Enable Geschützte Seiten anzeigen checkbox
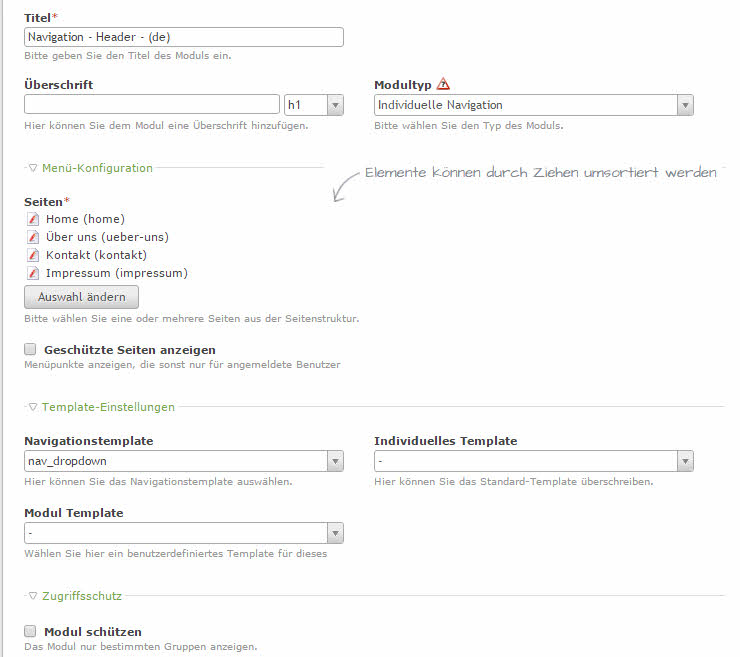 click(30, 349)
